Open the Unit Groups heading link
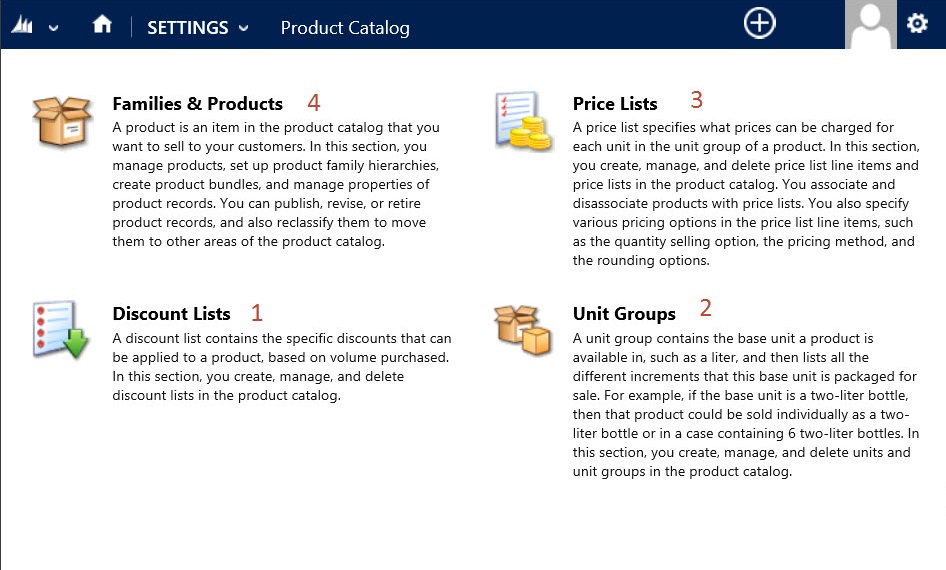This screenshot has width=946, height=570. (624, 314)
